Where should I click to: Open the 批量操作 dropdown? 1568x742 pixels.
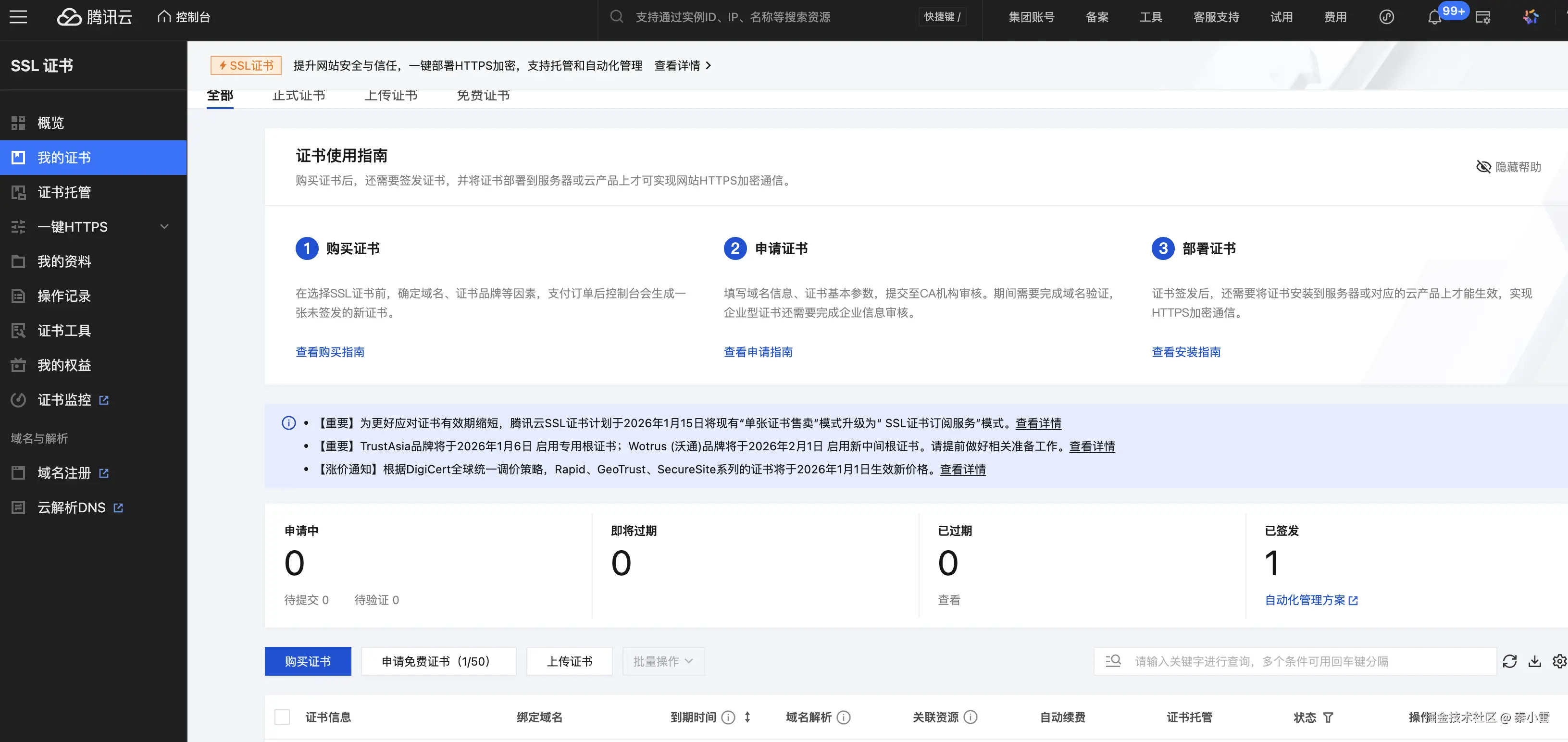click(663, 661)
